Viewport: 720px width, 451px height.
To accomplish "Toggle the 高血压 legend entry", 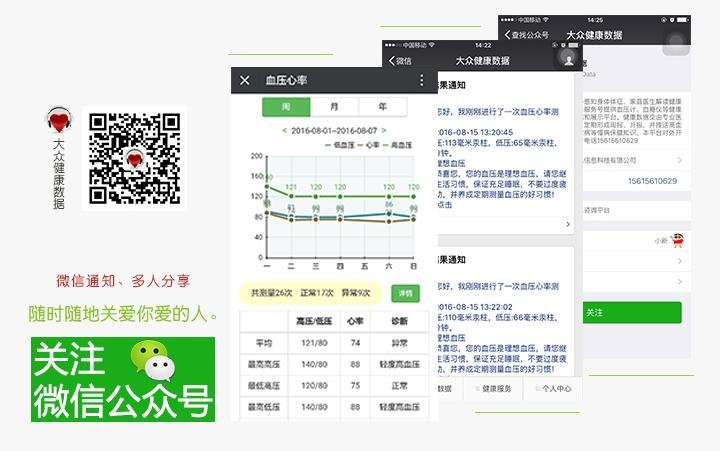I will point(397,145).
